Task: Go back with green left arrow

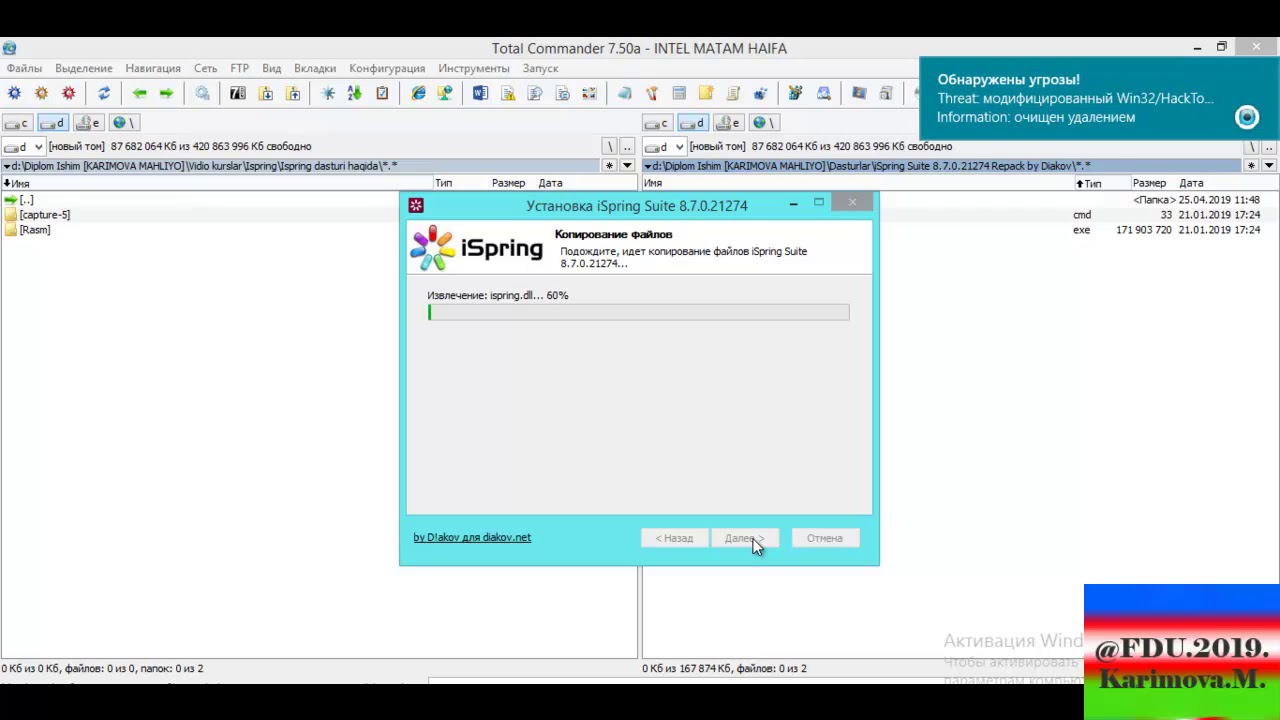Action: 139,93
